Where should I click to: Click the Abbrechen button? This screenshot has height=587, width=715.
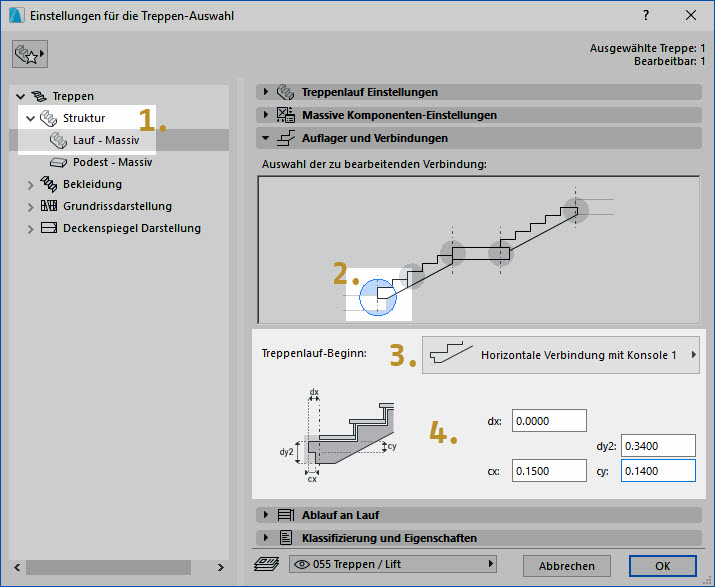[566, 566]
